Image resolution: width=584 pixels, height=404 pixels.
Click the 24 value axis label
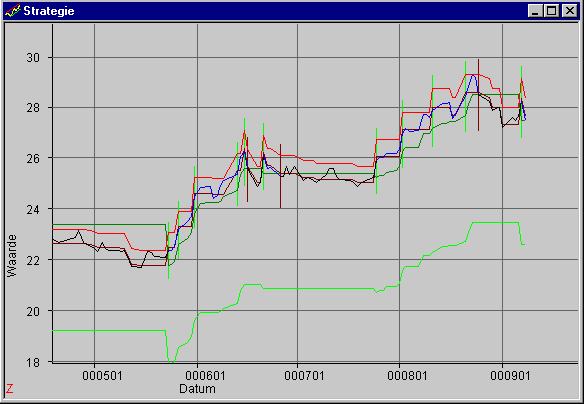tap(34, 209)
